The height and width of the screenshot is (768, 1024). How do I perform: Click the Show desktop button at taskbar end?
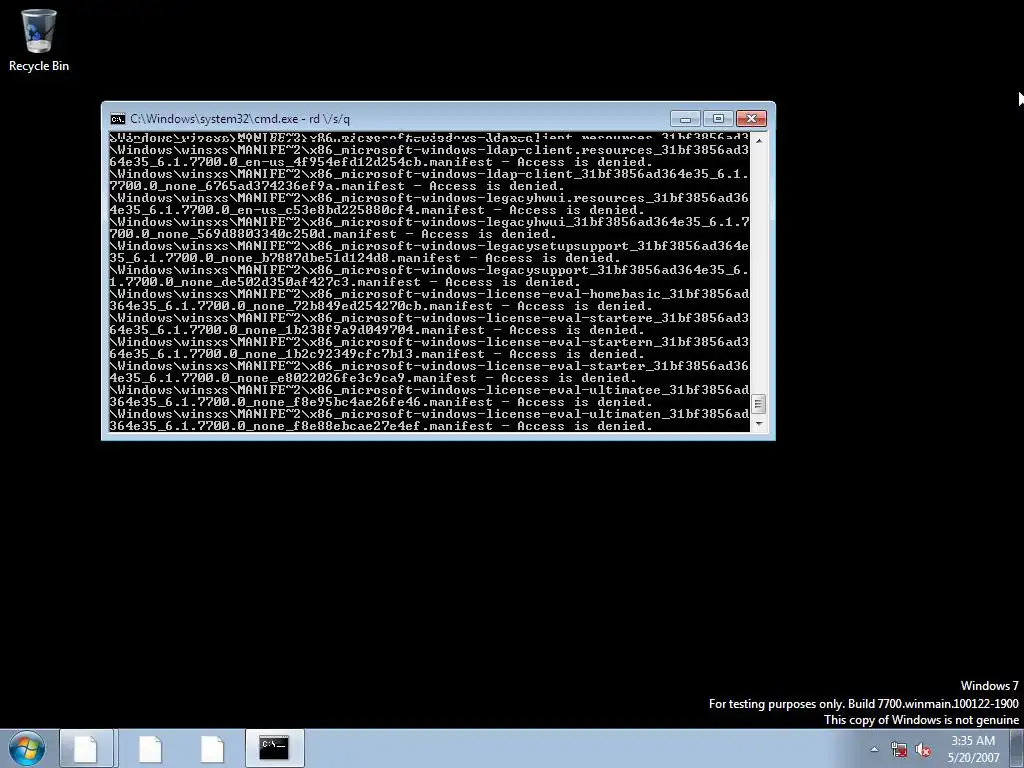pyautogui.click(x=1017, y=748)
